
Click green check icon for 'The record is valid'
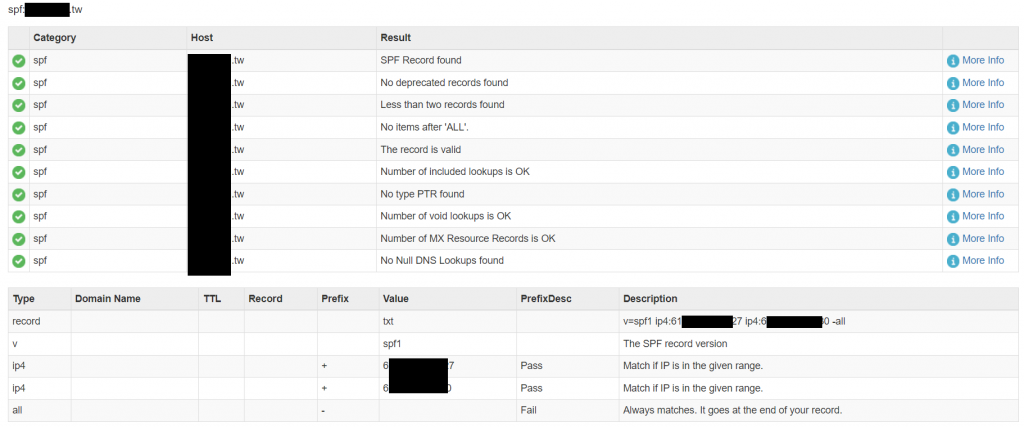click(x=19, y=150)
